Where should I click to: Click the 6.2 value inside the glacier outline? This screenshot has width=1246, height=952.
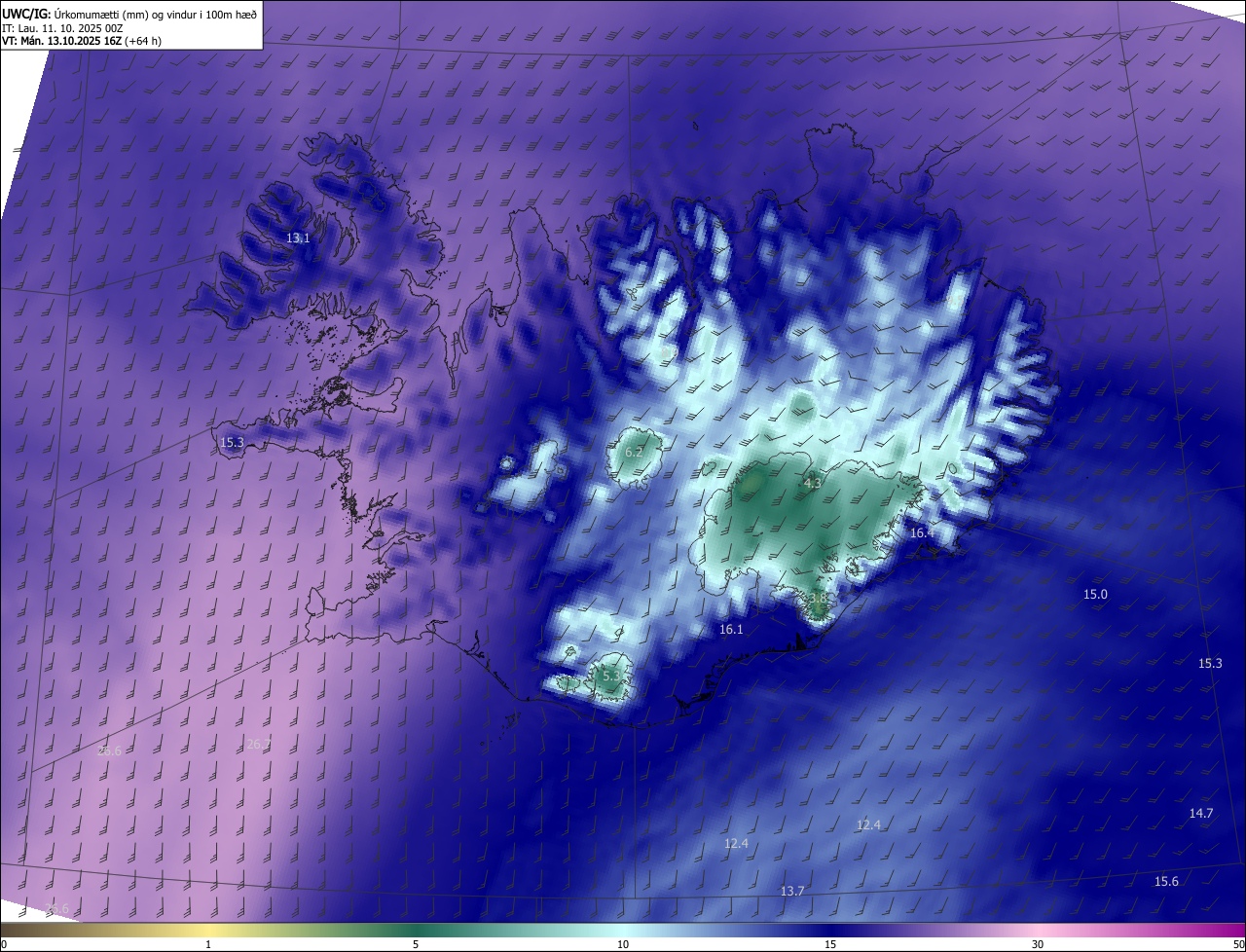[634, 452]
